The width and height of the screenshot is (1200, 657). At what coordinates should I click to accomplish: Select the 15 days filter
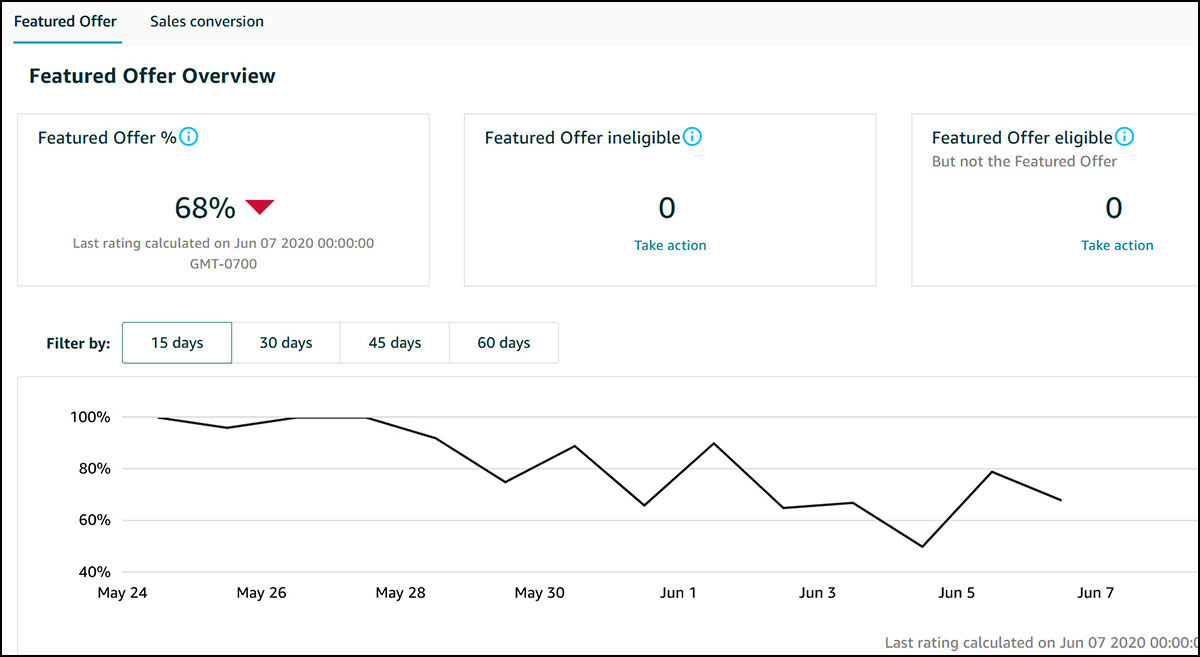click(177, 343)
